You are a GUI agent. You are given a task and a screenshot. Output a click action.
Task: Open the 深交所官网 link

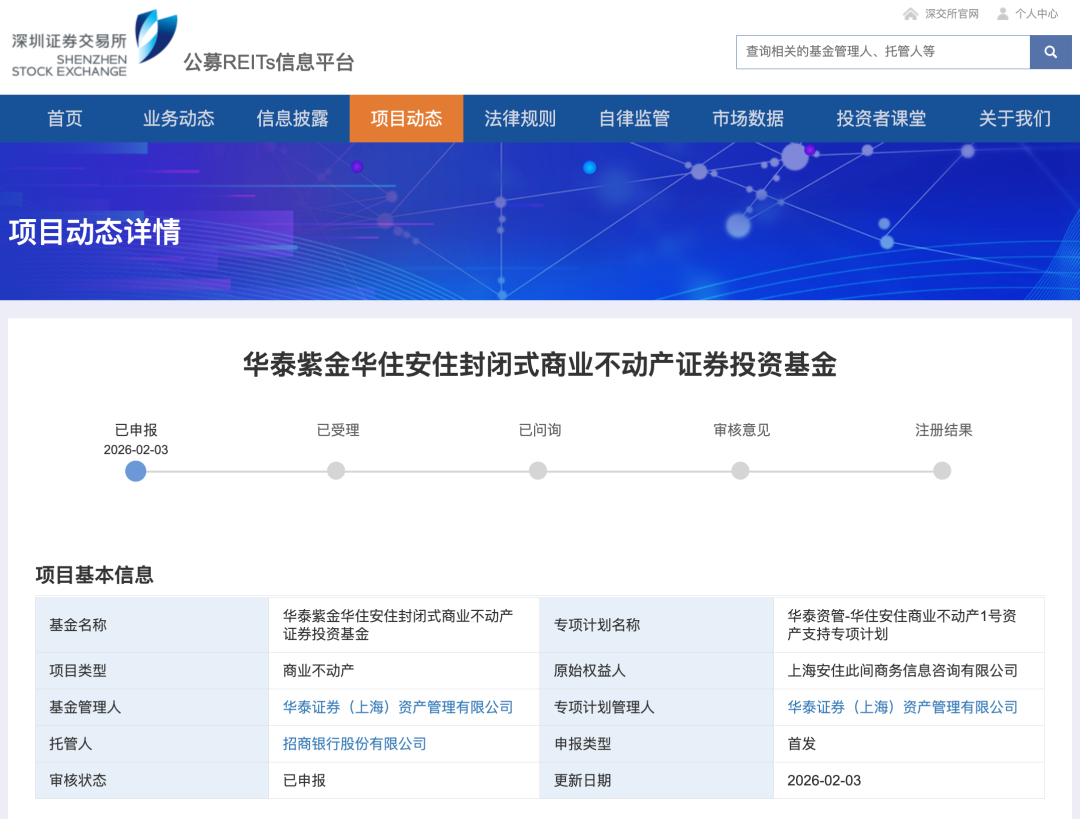pyautogui.click(x=951, y=14)
